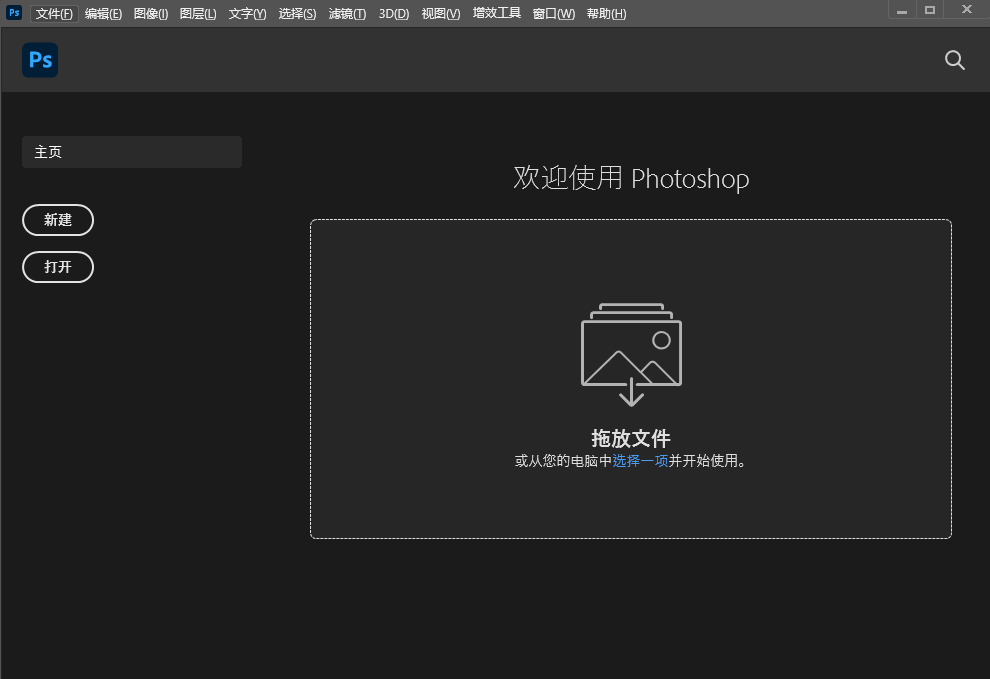Image resolution: width=990 pixels, height=679 pixels.
Task: Open the 滤镜(T) menu
Action: pos(347,13)
